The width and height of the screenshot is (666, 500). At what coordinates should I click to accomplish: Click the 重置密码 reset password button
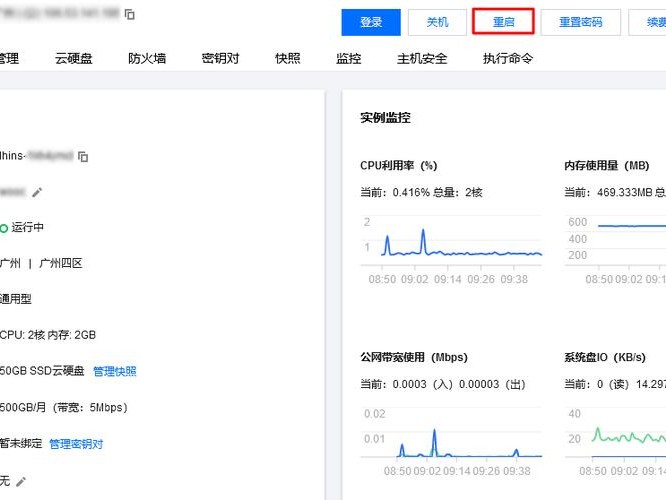[x=581, y=22]
